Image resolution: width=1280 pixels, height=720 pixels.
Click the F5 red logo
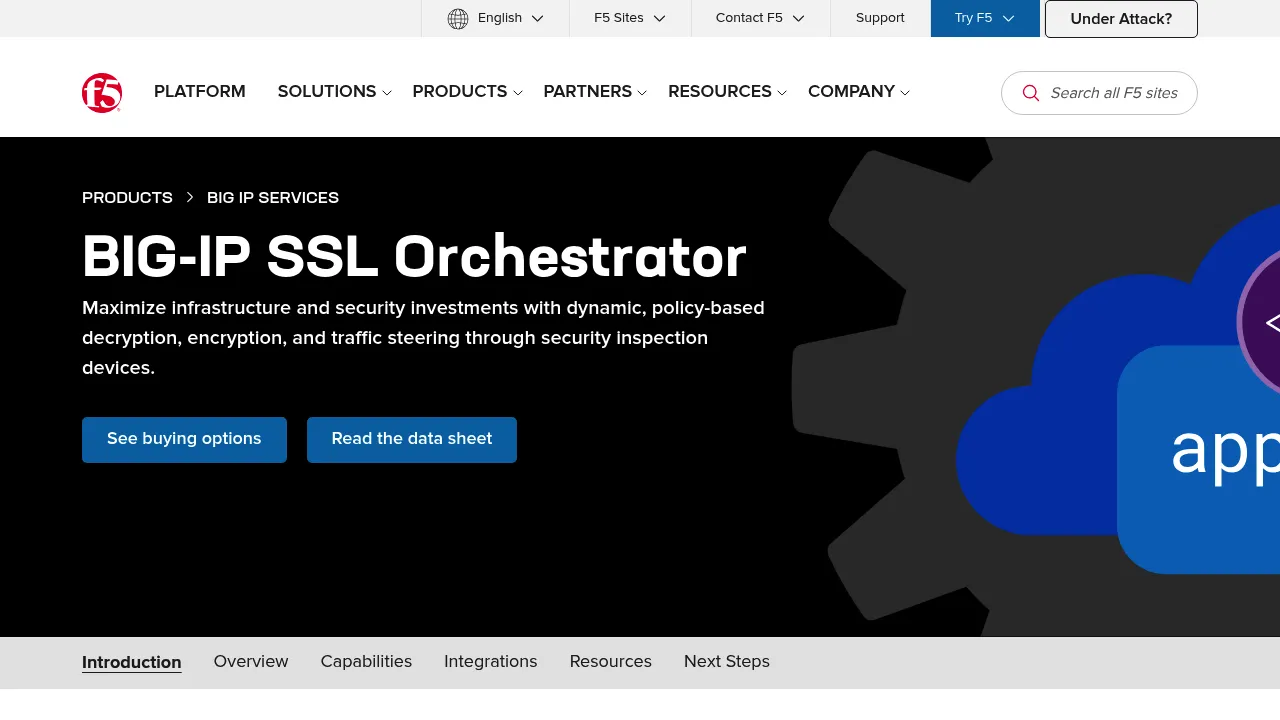(x=102, y=93)
